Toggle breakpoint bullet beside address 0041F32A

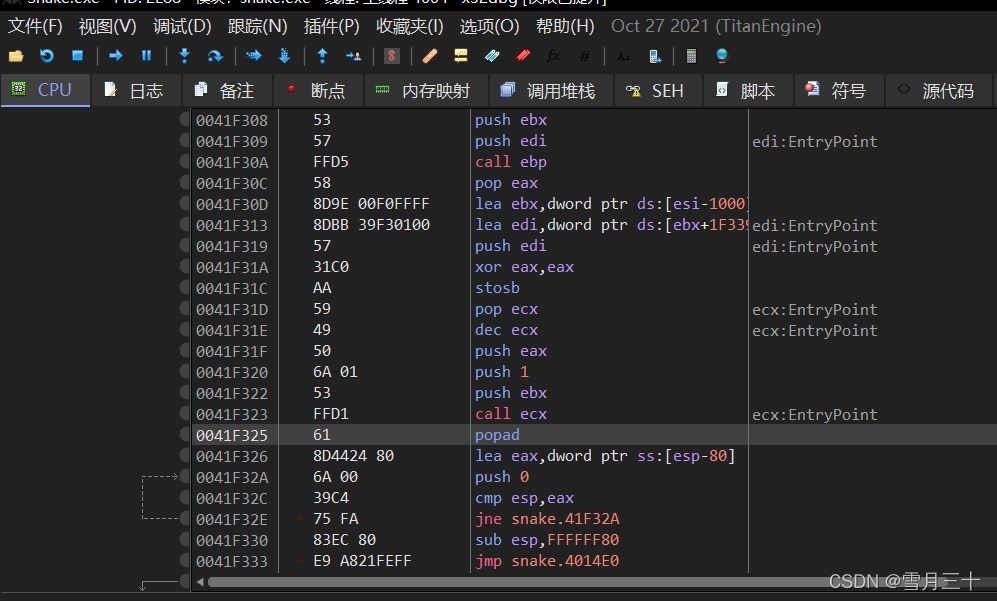tap(185, 476)
